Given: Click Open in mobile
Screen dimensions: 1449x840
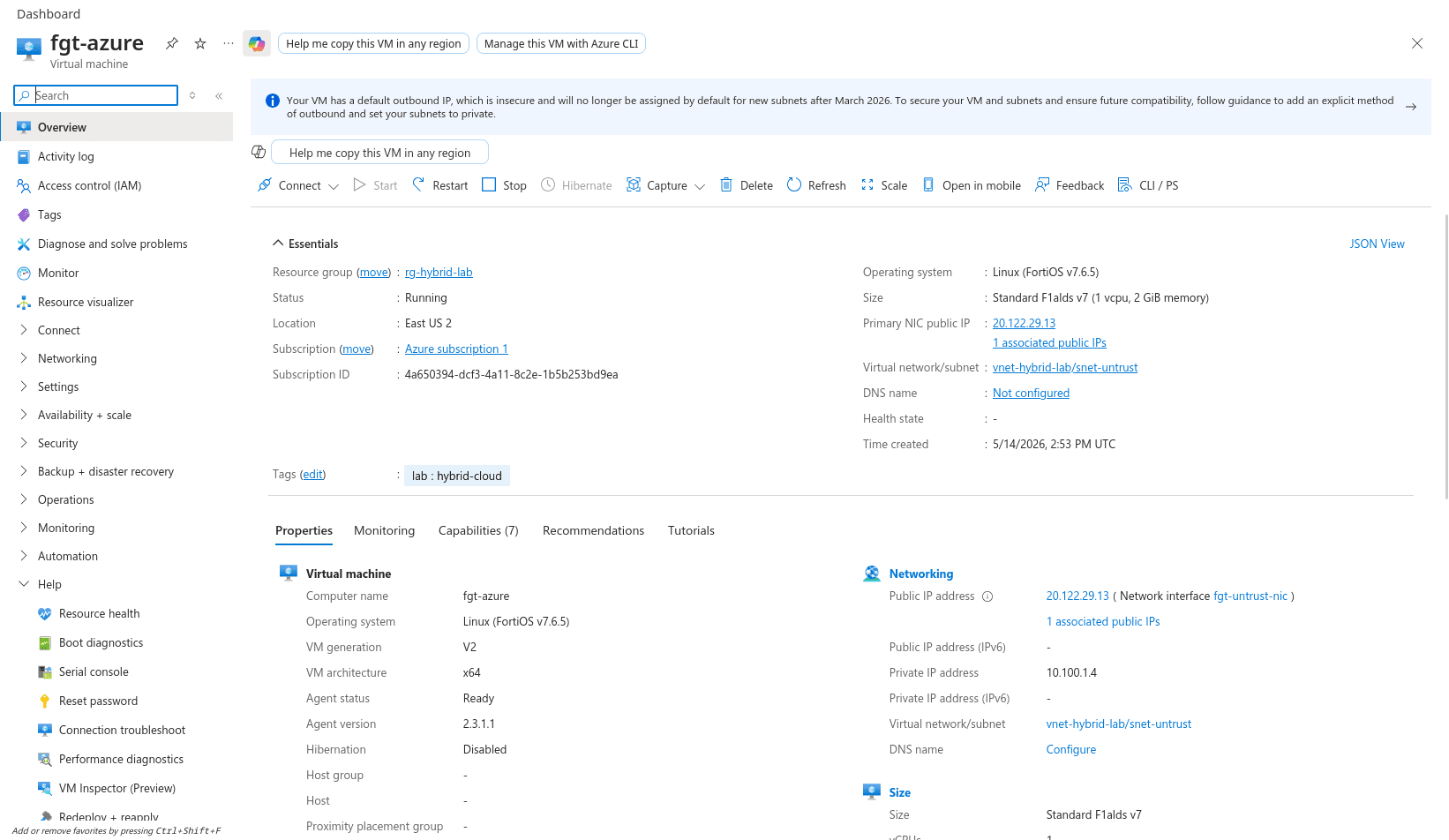Looking at the screenshot, I should [x=972, y=185].
